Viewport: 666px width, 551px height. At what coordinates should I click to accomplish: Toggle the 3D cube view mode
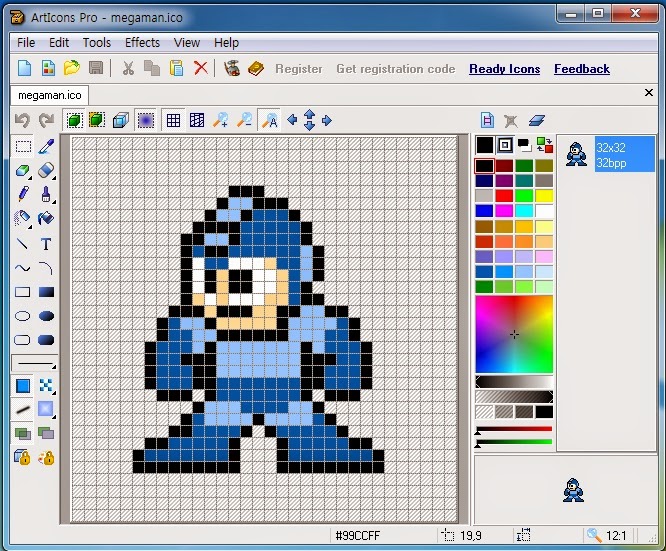pyautogui.click(x=121, y=121)
